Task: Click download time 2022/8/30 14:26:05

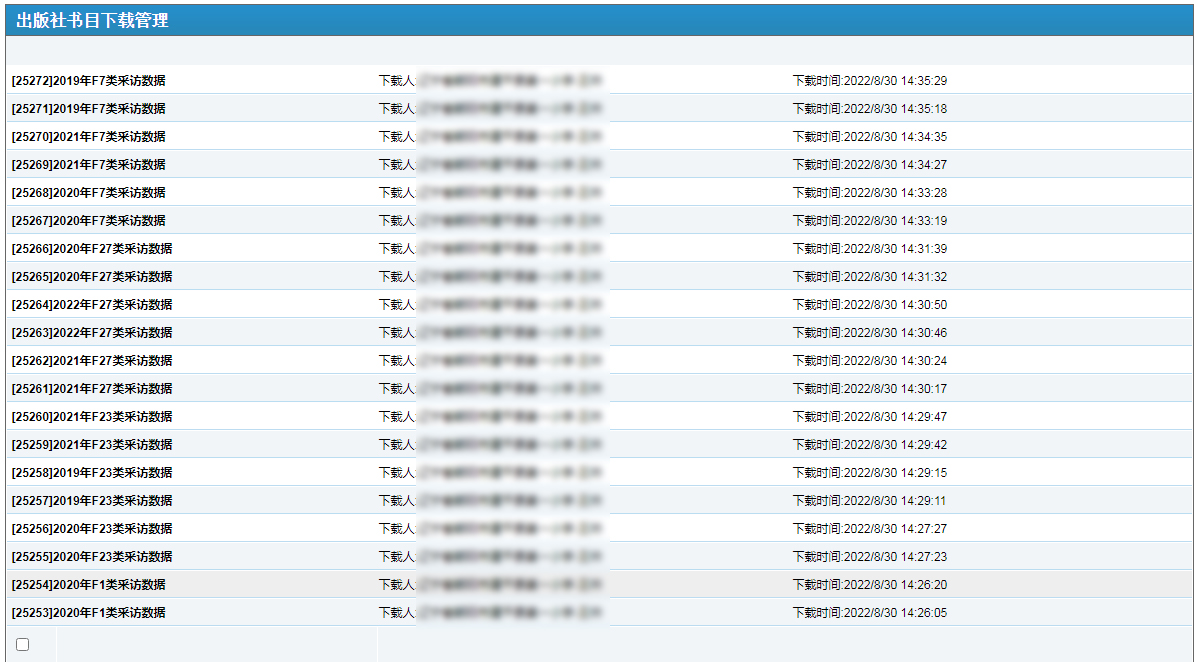Action: pos(869,613)
